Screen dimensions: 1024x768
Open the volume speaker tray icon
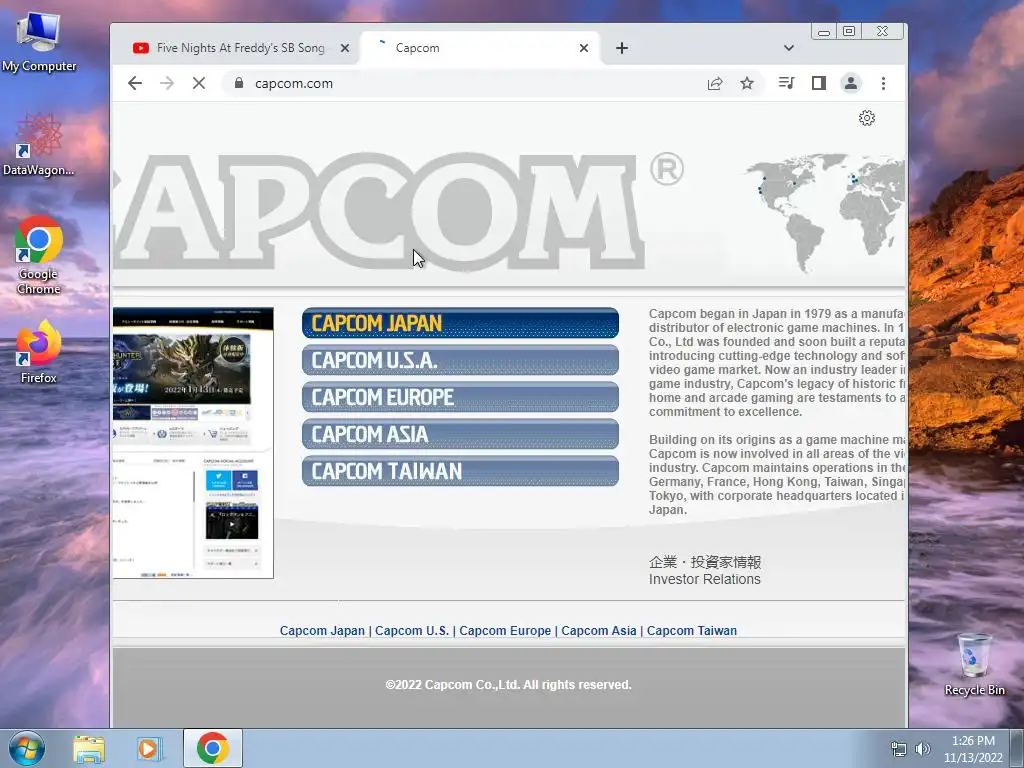click(922, 749)
